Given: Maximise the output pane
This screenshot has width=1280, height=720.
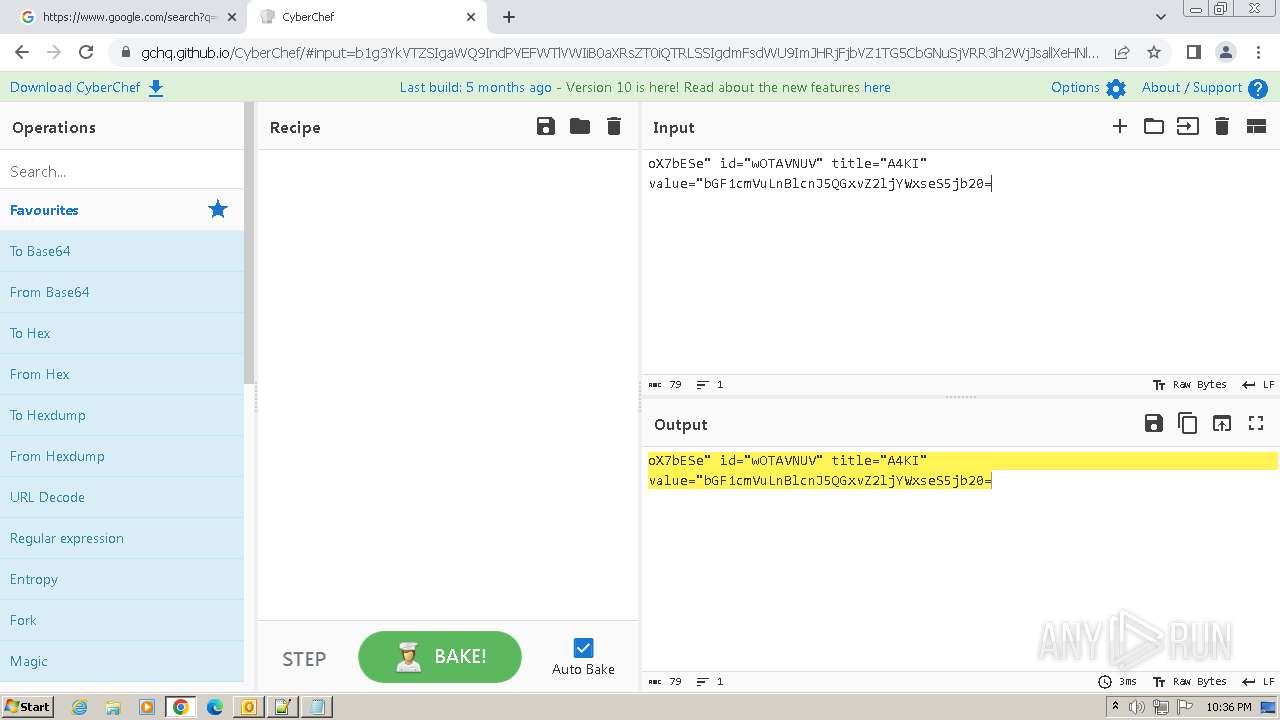Looking at the screenshot, I should (1256, 423).
